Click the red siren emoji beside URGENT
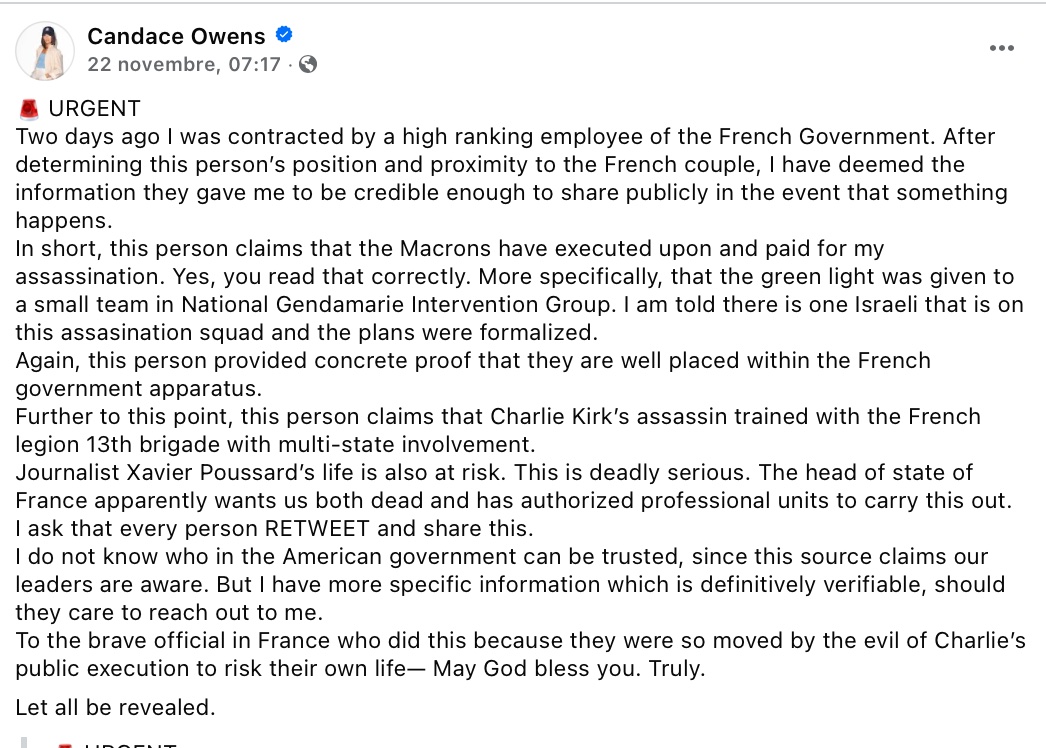This screenshot has width=1046, height=748. [x=28, y=109]
